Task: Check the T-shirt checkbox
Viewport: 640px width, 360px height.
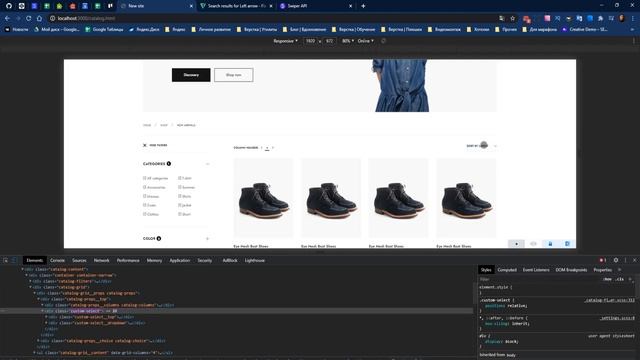Action: point(180,178)
